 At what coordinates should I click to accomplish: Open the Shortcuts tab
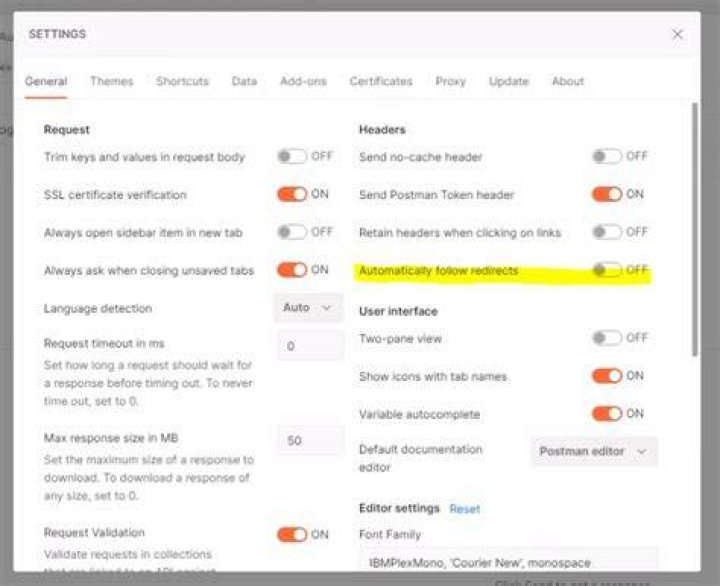(182, 81)
